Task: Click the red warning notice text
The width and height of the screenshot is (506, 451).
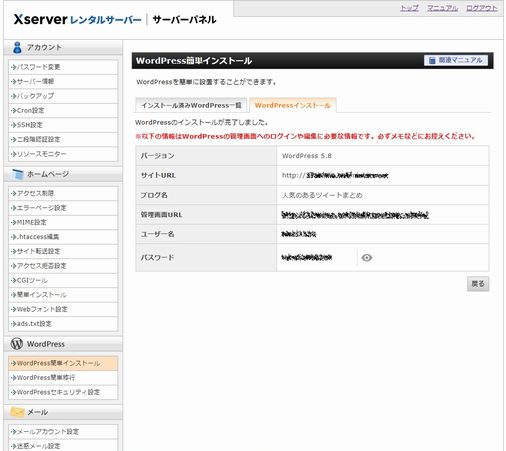Action: 305,136
